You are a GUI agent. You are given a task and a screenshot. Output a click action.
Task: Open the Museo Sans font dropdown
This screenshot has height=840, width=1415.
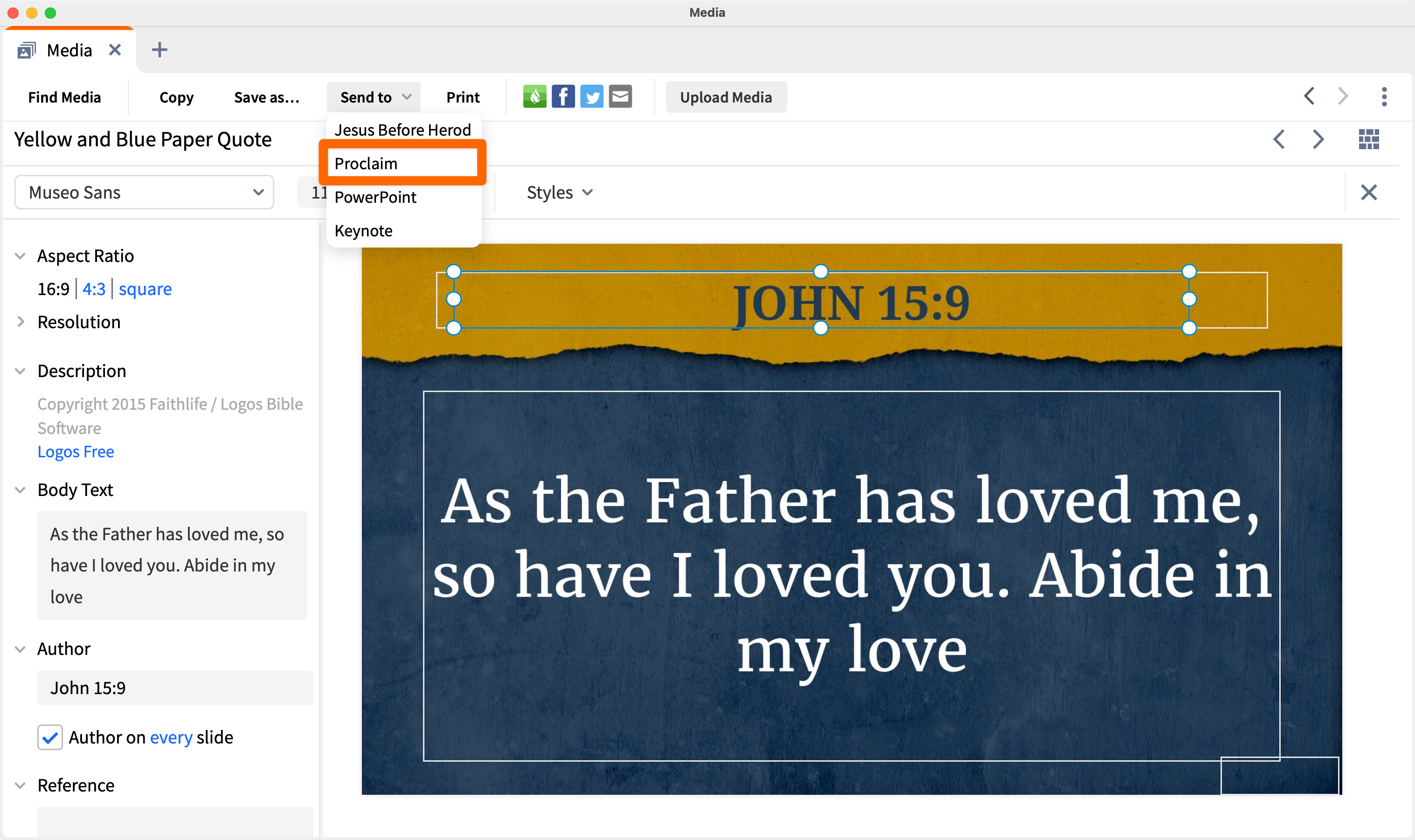(x=145, y=193)
